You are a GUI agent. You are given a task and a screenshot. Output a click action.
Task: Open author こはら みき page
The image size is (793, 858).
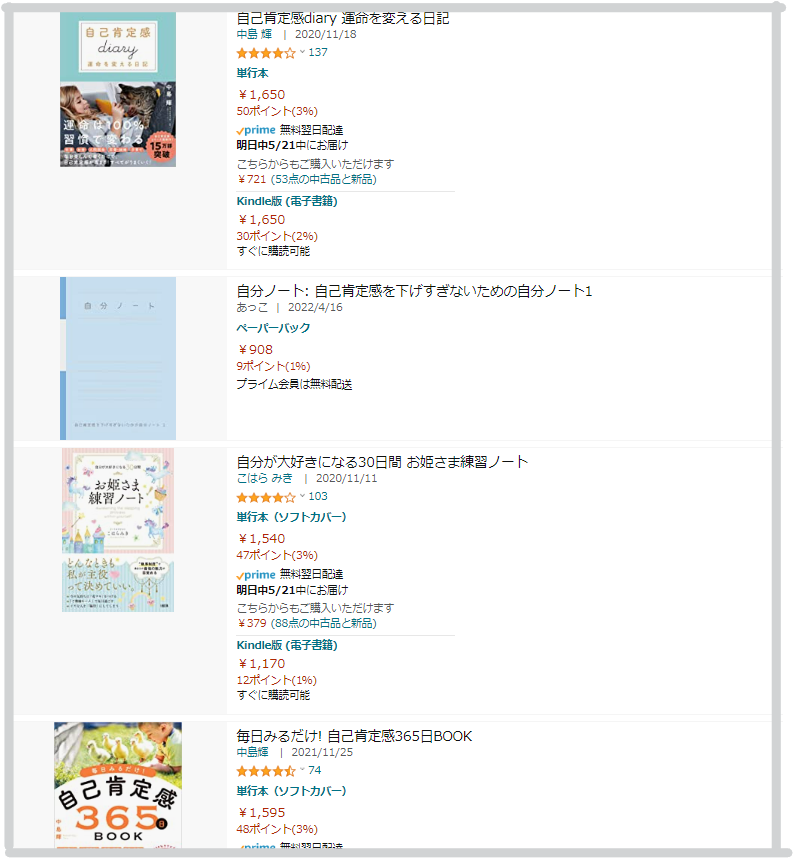pos(264,478)
